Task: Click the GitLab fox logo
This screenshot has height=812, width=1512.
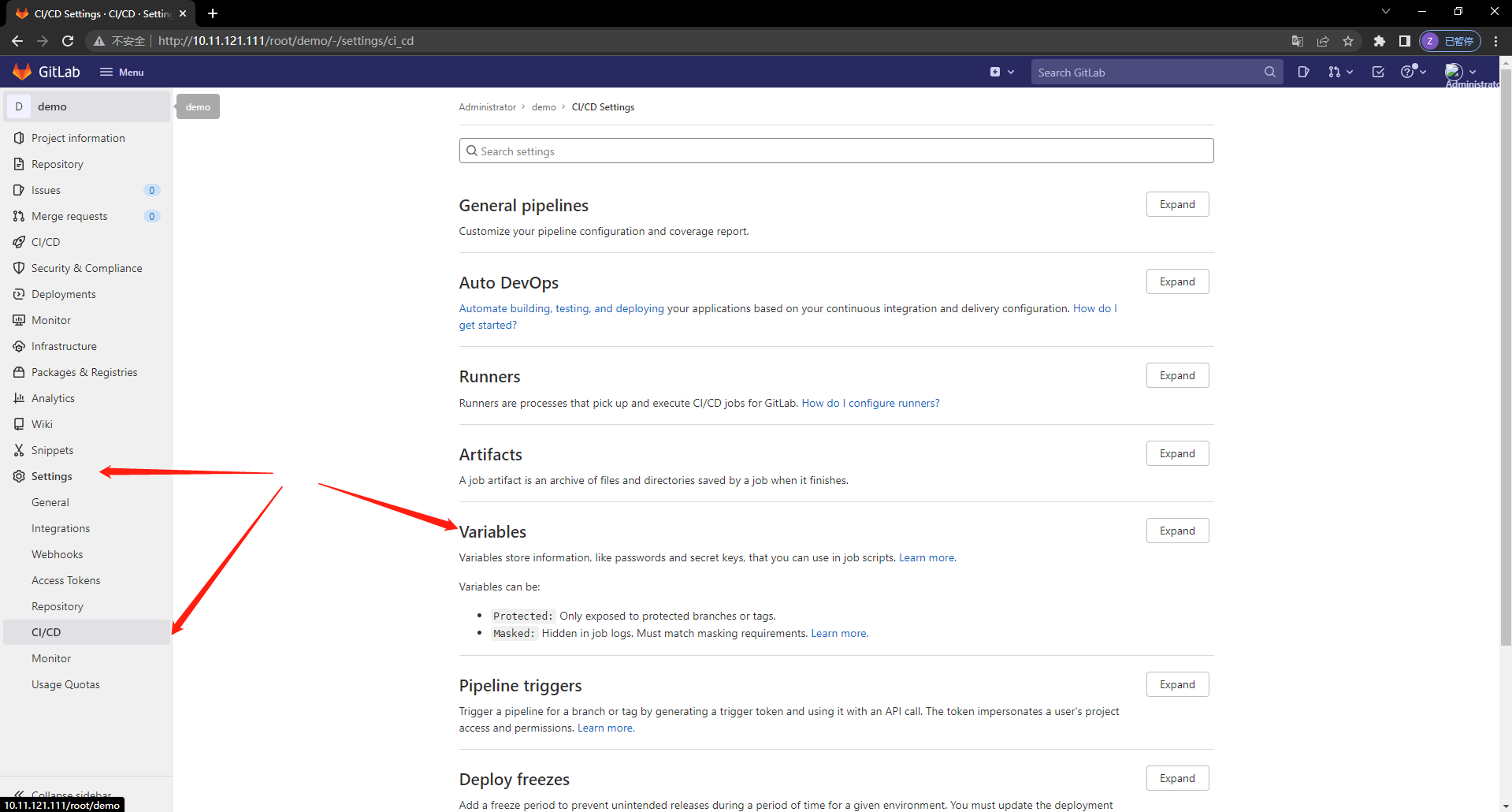Action: [x=22, y=72]
